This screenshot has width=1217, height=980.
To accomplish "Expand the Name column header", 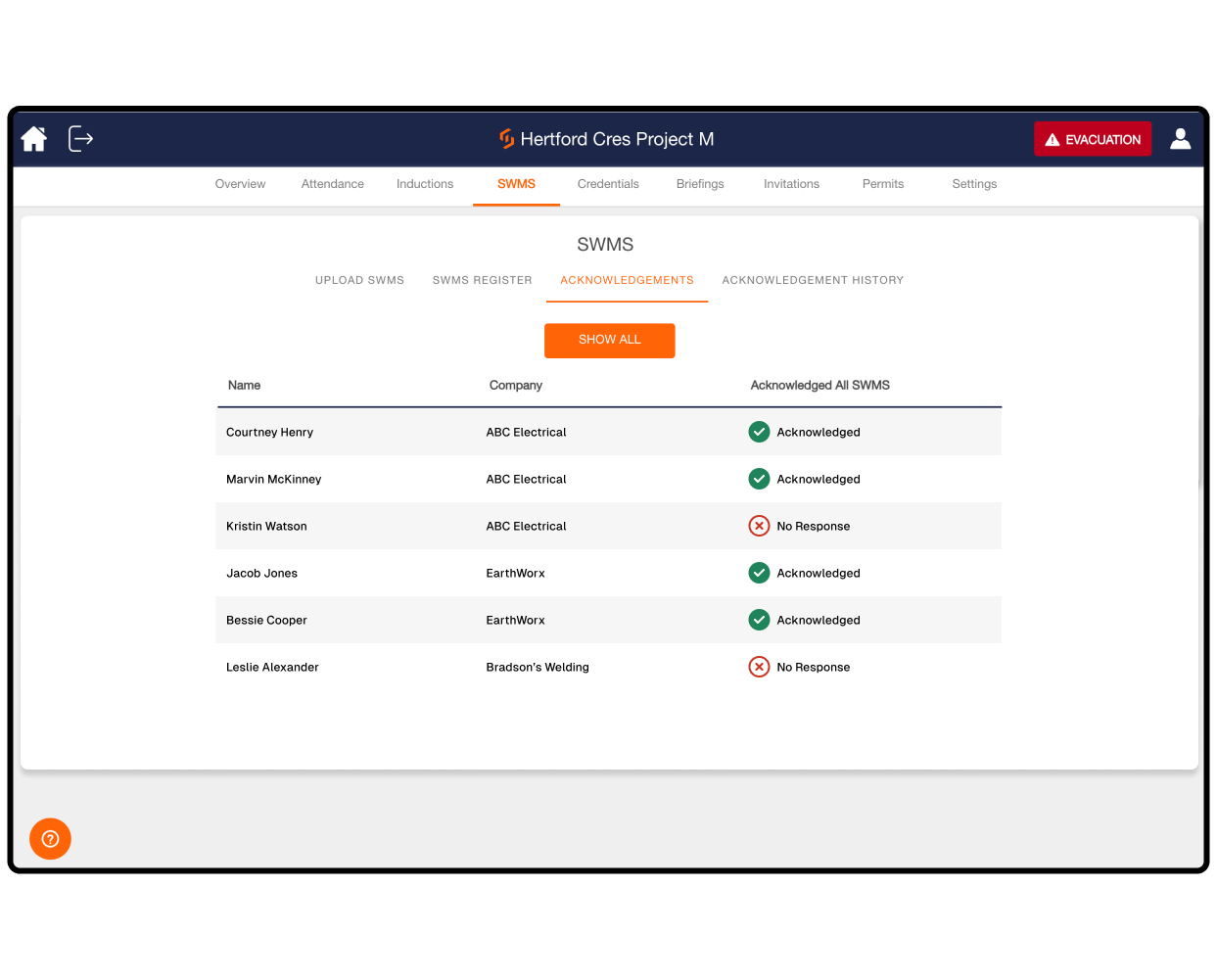I will point(244,385).
